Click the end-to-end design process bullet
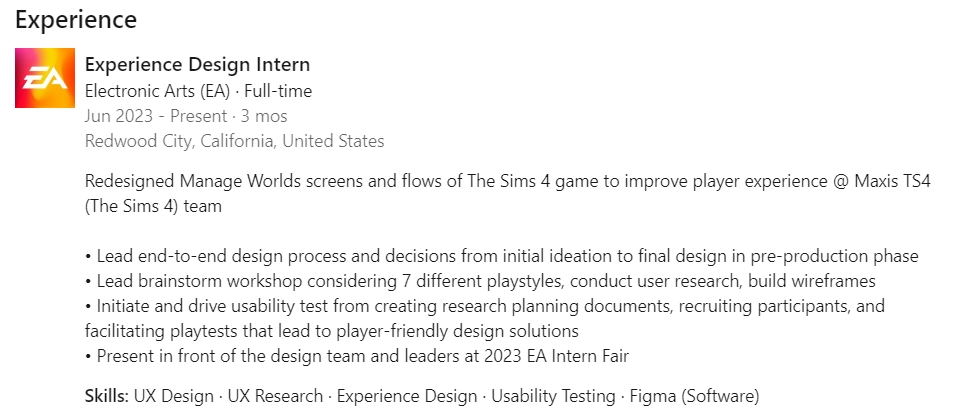959x416 pixels. click(x=502, y=256)
